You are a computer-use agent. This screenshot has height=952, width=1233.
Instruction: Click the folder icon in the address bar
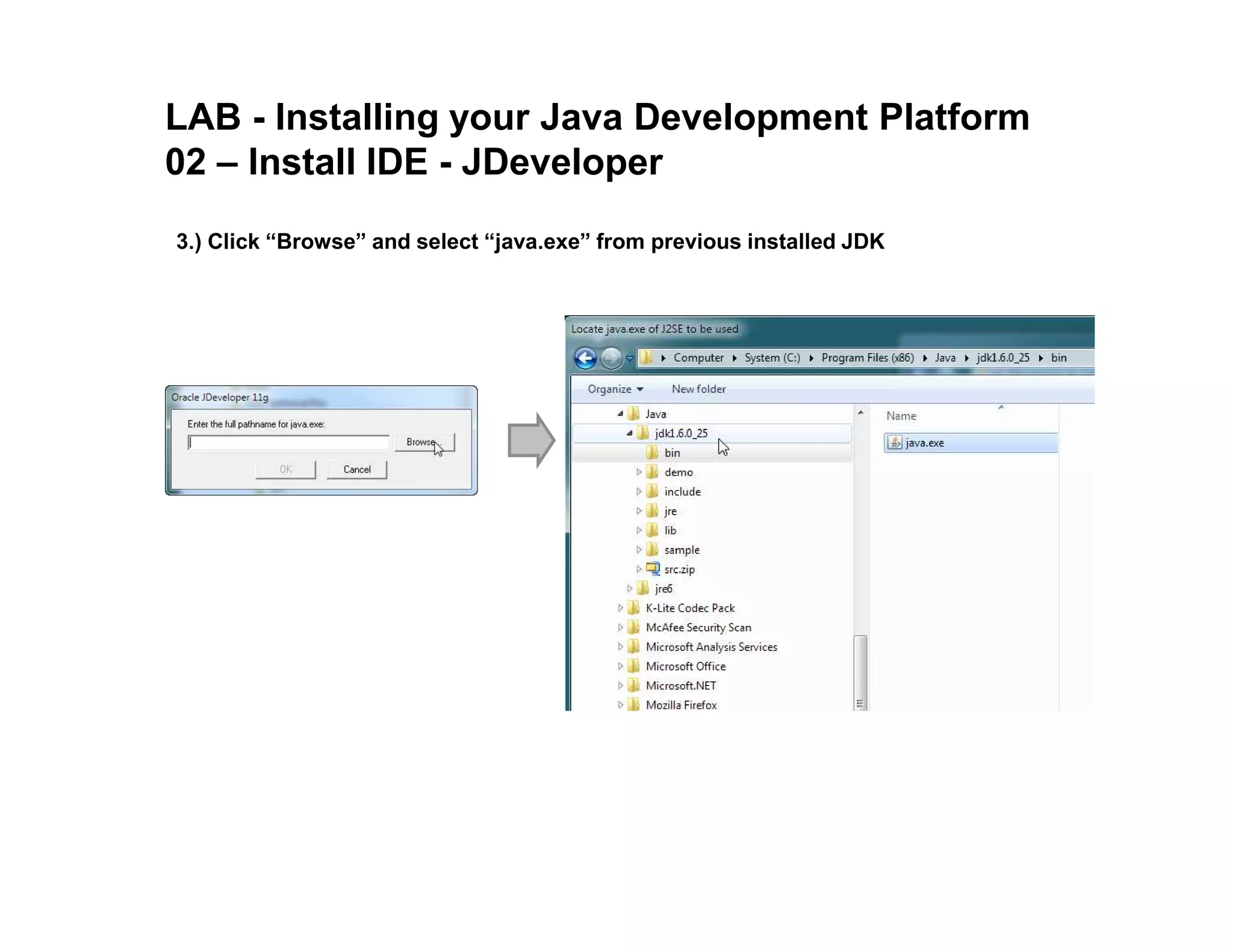[x=647, y=357]
